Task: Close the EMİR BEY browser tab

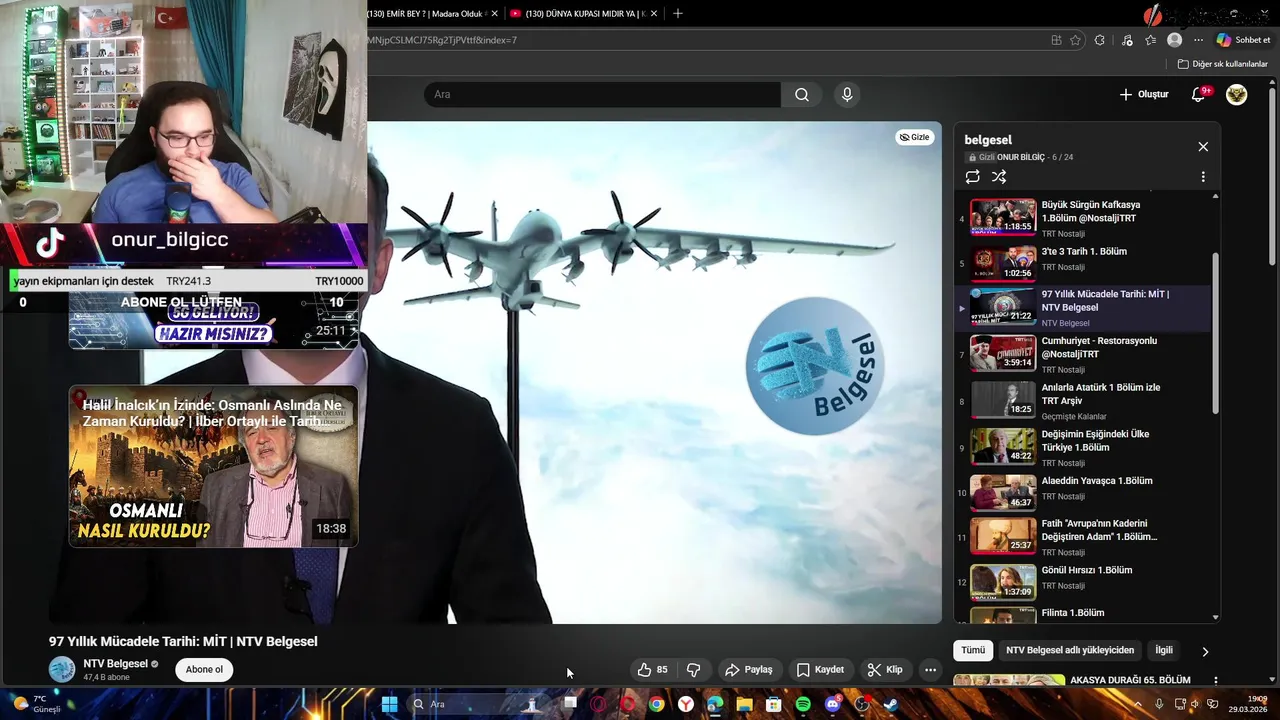Action: pos(494,13)
